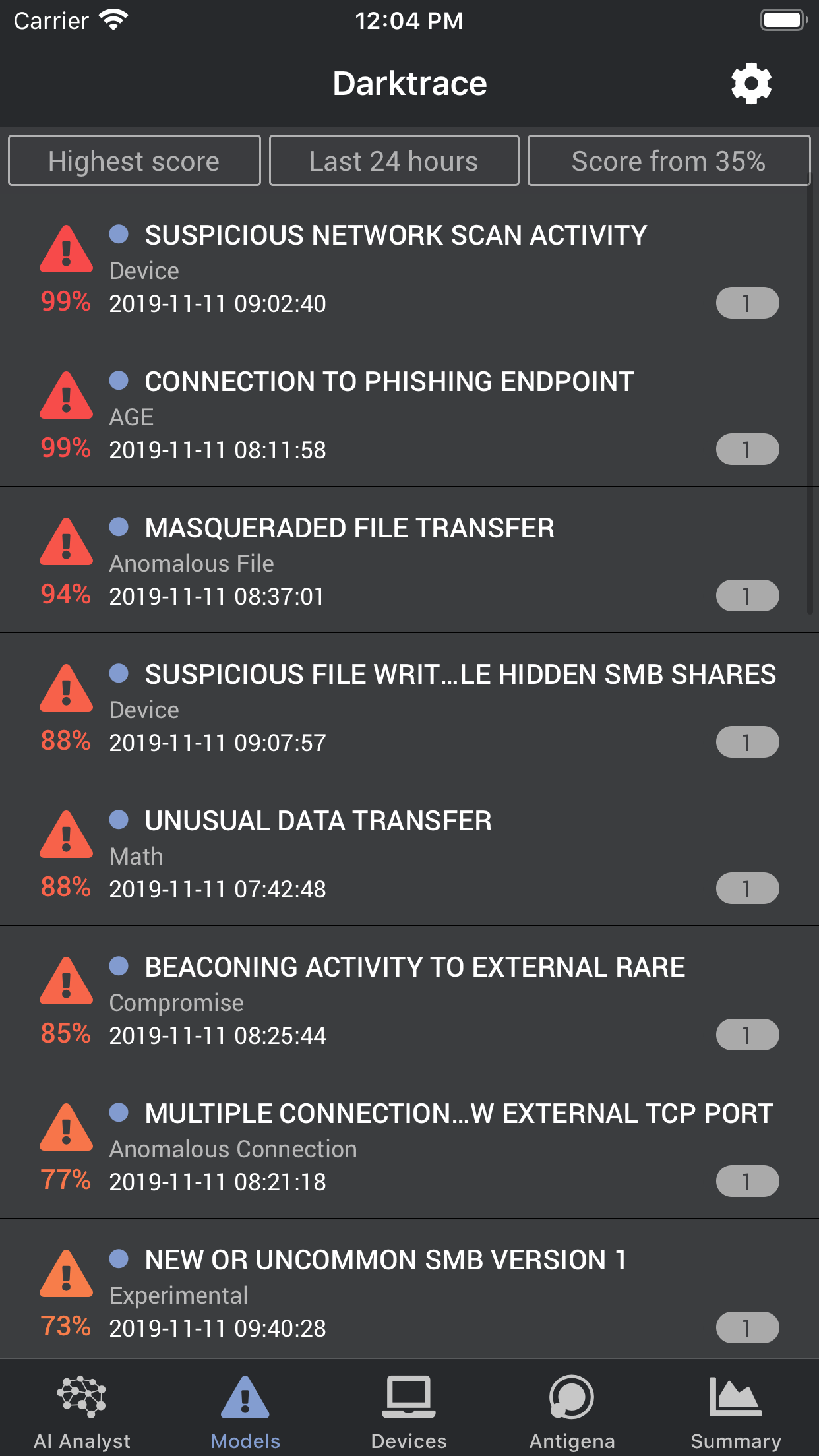The width and height of the screenshot is (819, 1456).
Task: Open the Summary chart icon
Action: tap(735, 1396)
